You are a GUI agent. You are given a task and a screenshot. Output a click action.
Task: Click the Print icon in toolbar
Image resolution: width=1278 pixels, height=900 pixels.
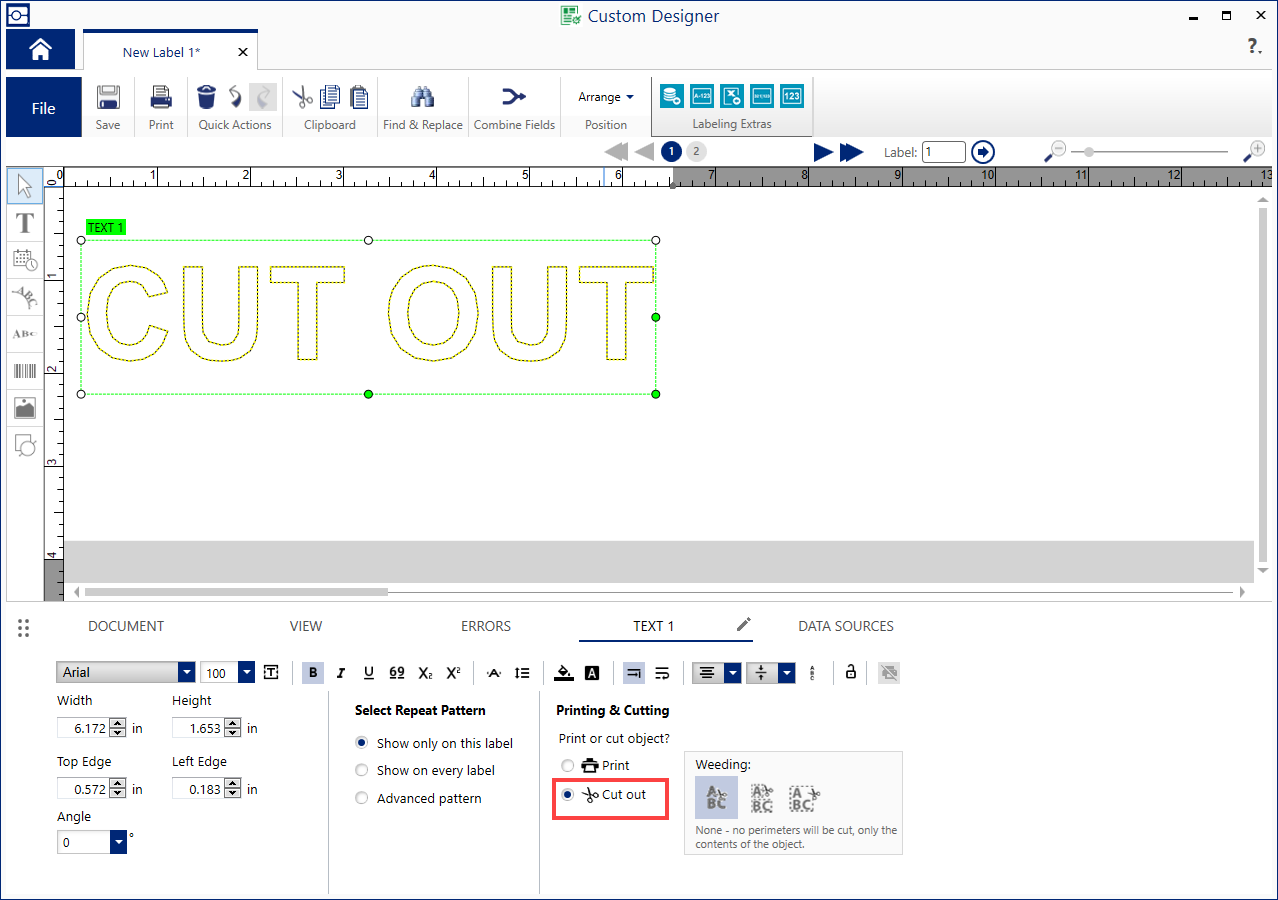[160, 97]
